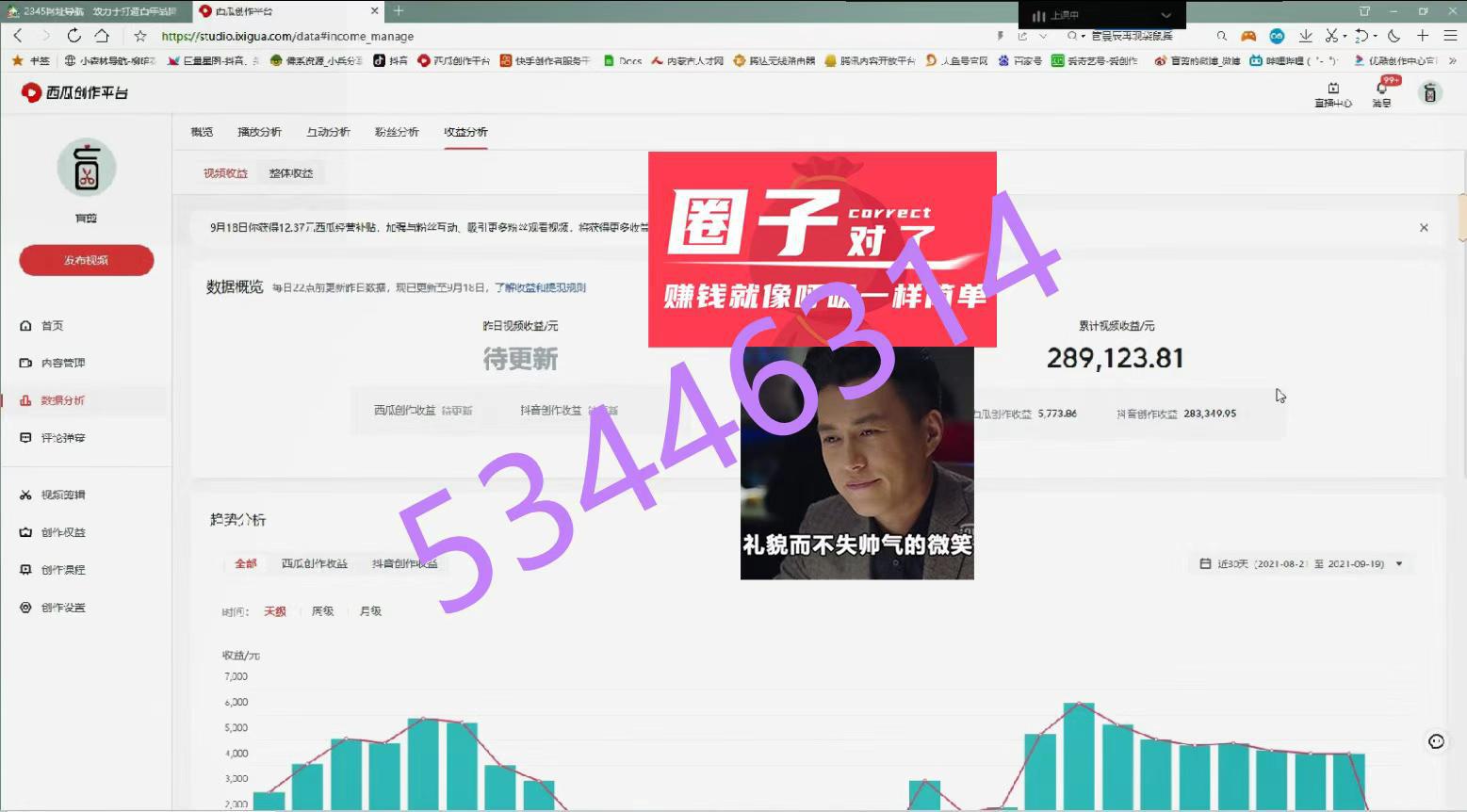This screenshot has height=812, width=1467.
Task: Open 创作设置 creation settings
Action: [62, 608]
